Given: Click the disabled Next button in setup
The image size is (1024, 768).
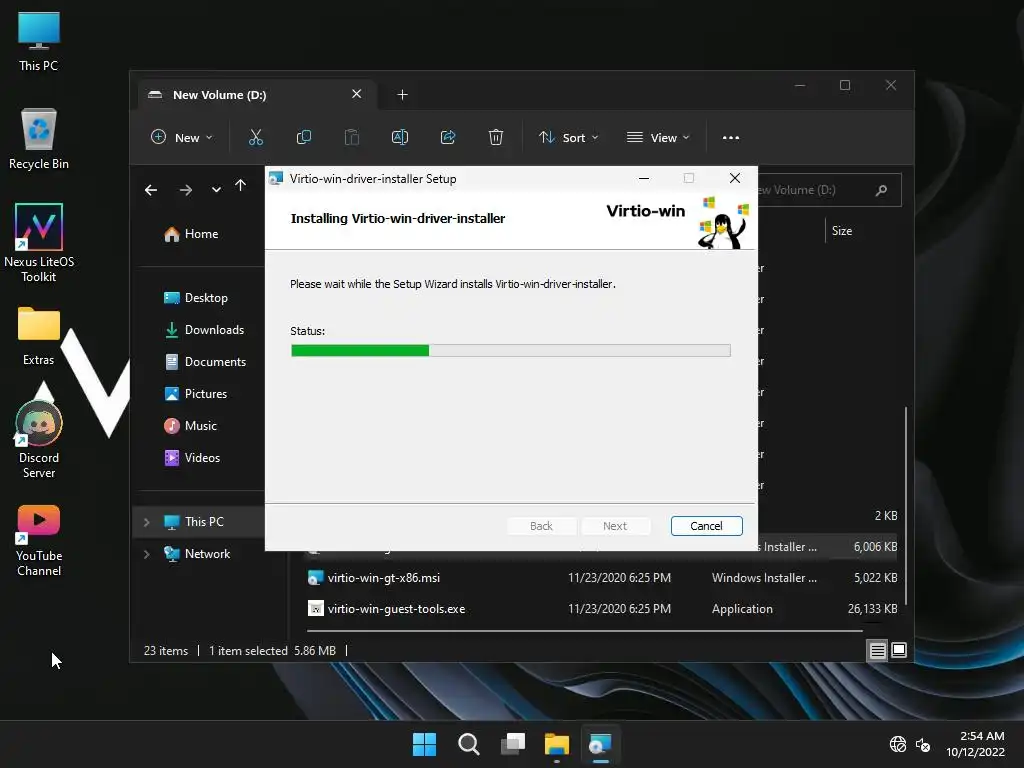Looking at the screenshot, I should (x=615, y=526).
